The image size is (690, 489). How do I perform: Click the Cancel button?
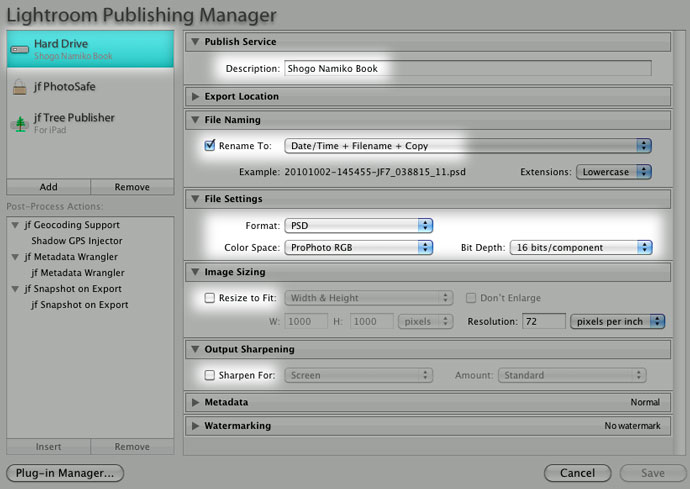click(x=577, y=473)
